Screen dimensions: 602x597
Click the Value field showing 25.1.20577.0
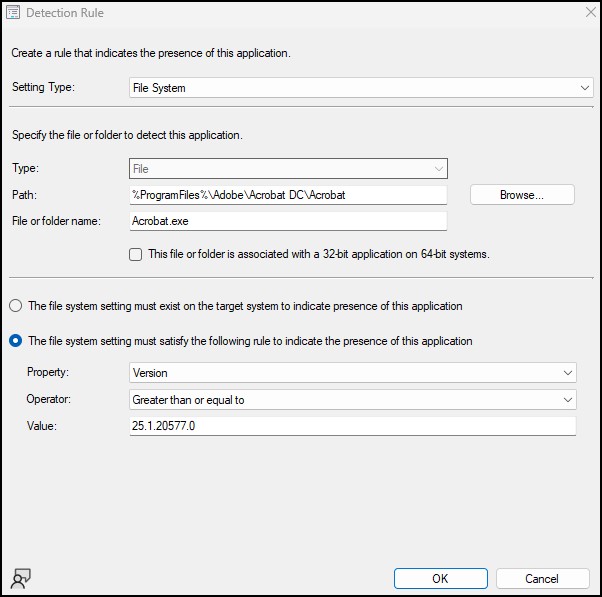point(352,426)
